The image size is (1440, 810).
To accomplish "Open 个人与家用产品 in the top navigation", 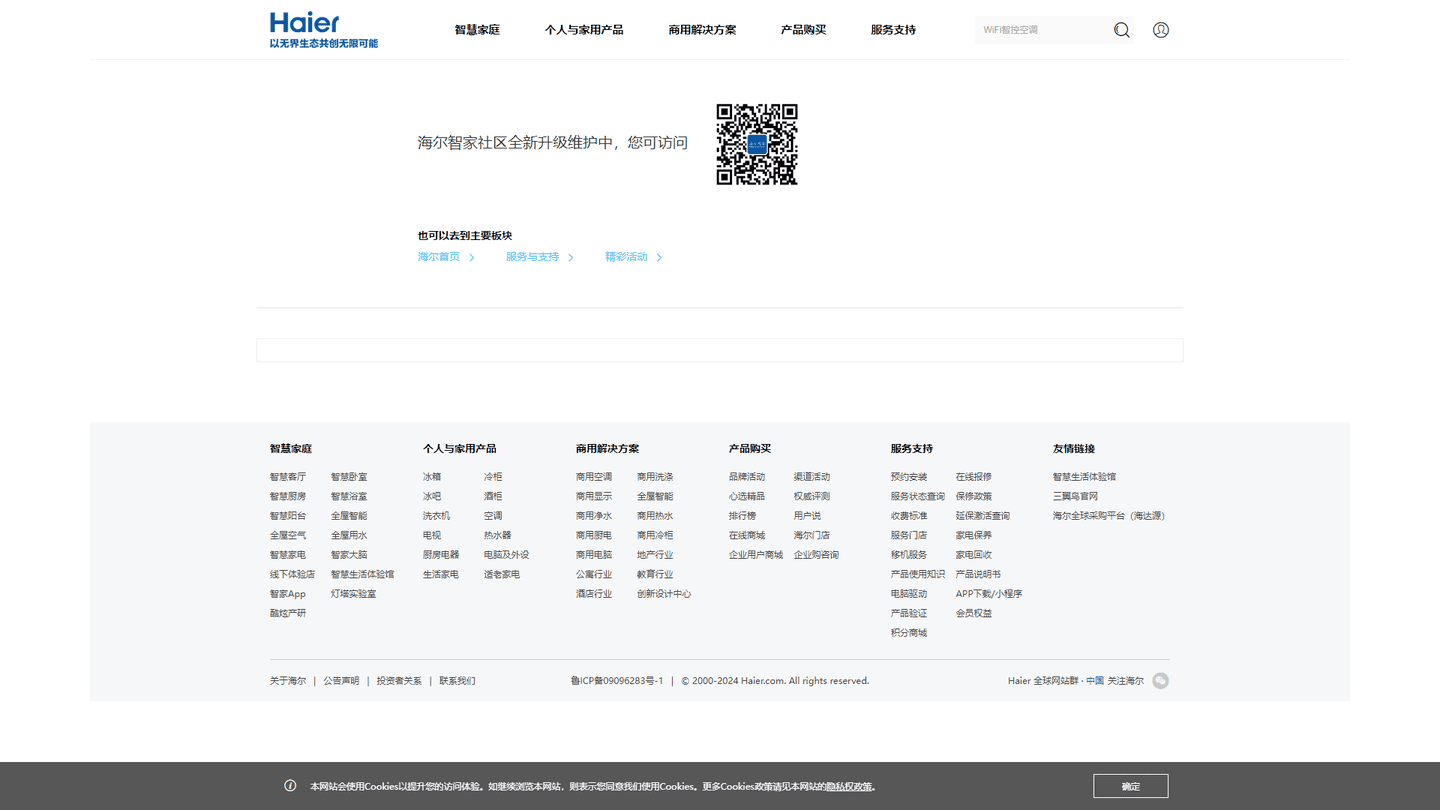I will (x=584, y=30).
